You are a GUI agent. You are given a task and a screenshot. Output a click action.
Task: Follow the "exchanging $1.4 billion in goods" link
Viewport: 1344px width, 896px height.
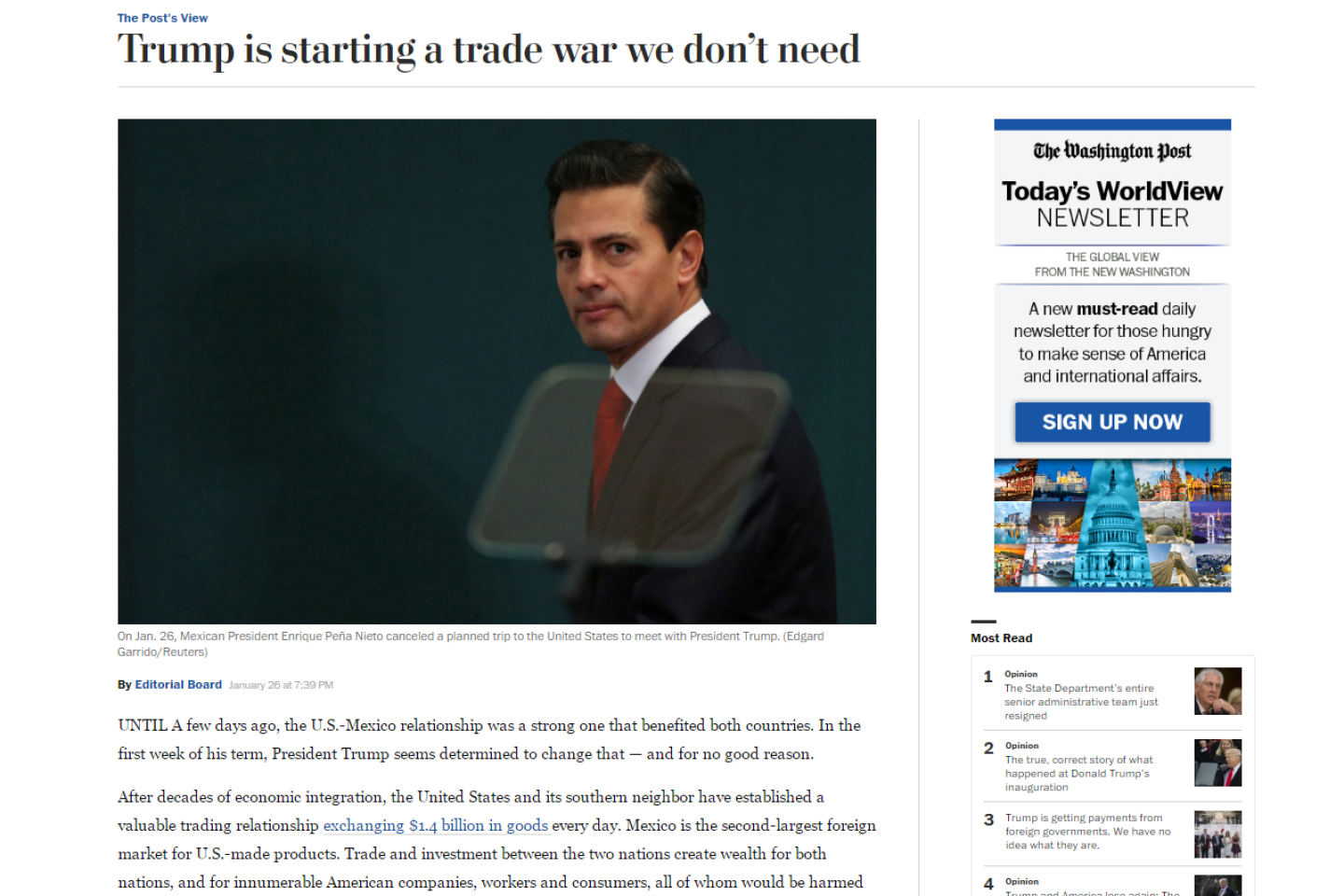click(x=435, y=825)
